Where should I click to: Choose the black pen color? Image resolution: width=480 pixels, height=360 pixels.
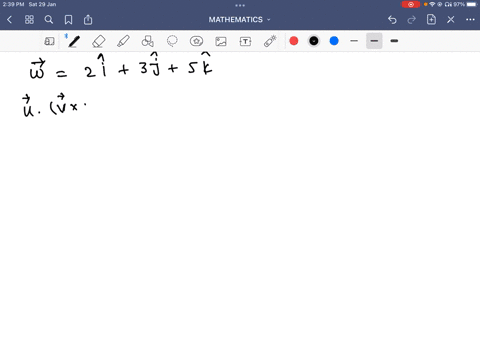(x=314, y=41)
